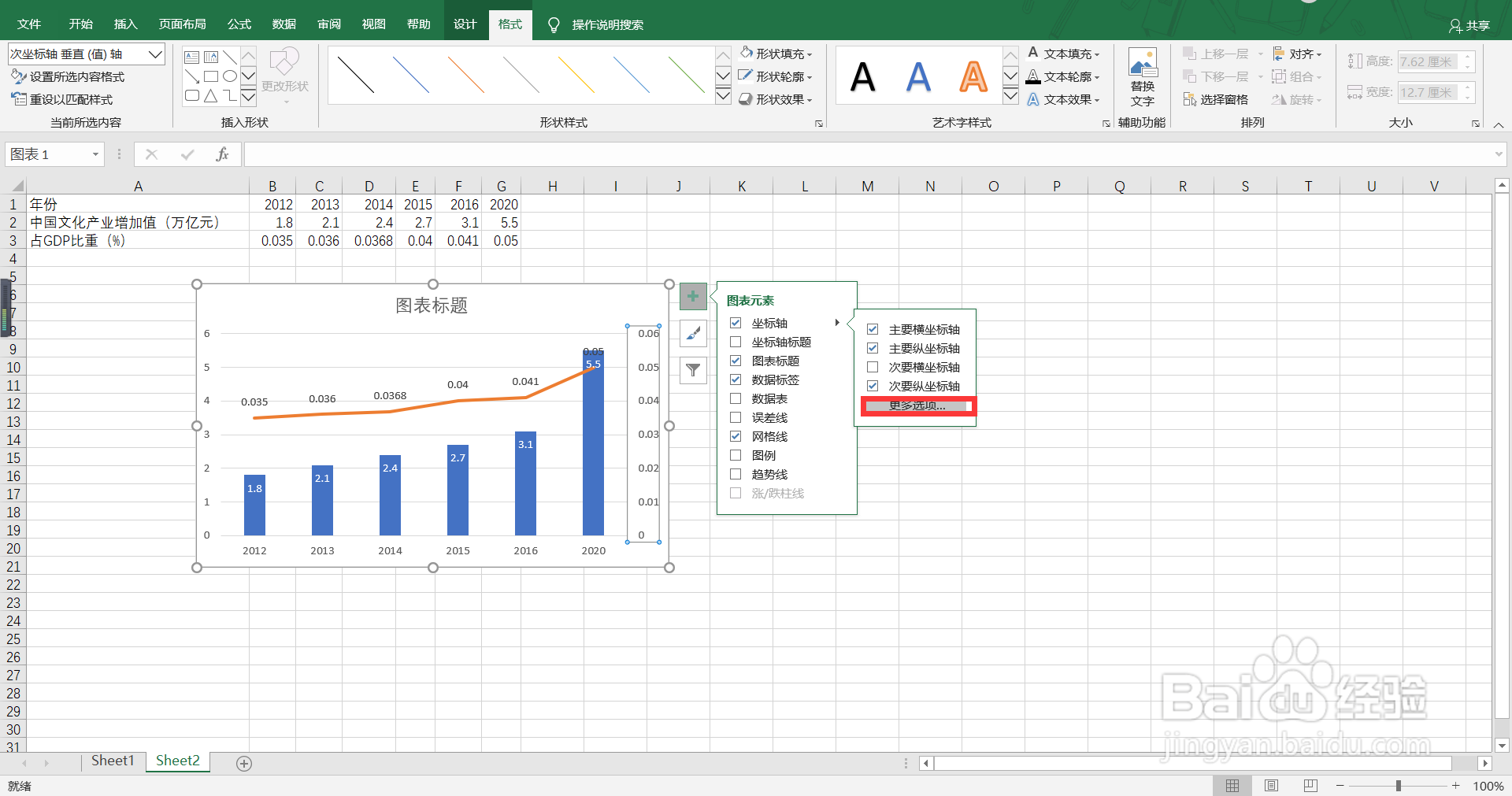Enable the 图例 legend checkbox
Screen dimensions: 1512x796
pos(736,455)
